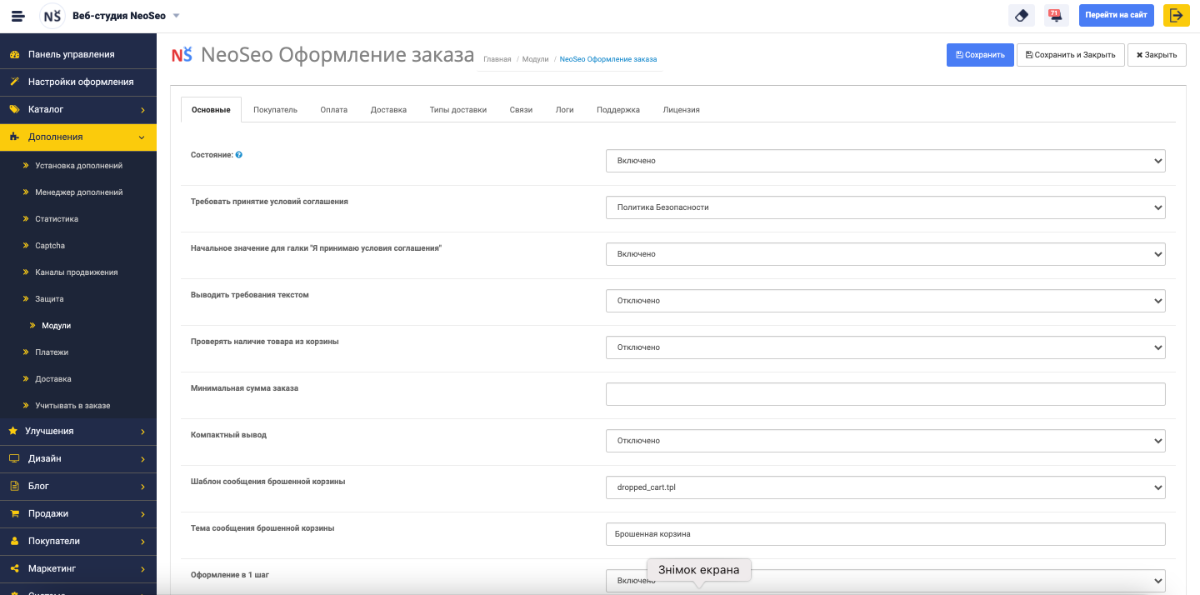Click the Главная breadcrumb link
This screenshot has height=595, width=1200.
pos(497,60)
